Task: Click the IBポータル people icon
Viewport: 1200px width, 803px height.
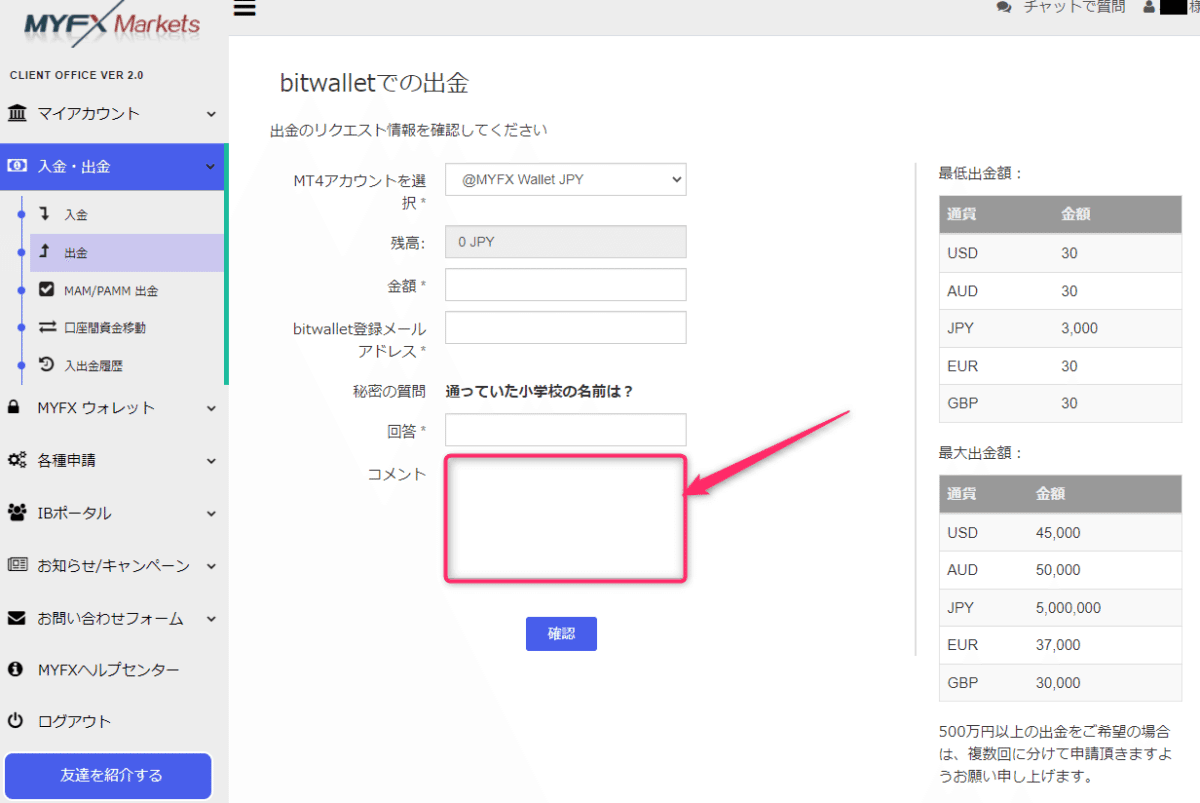Action: 17,513
